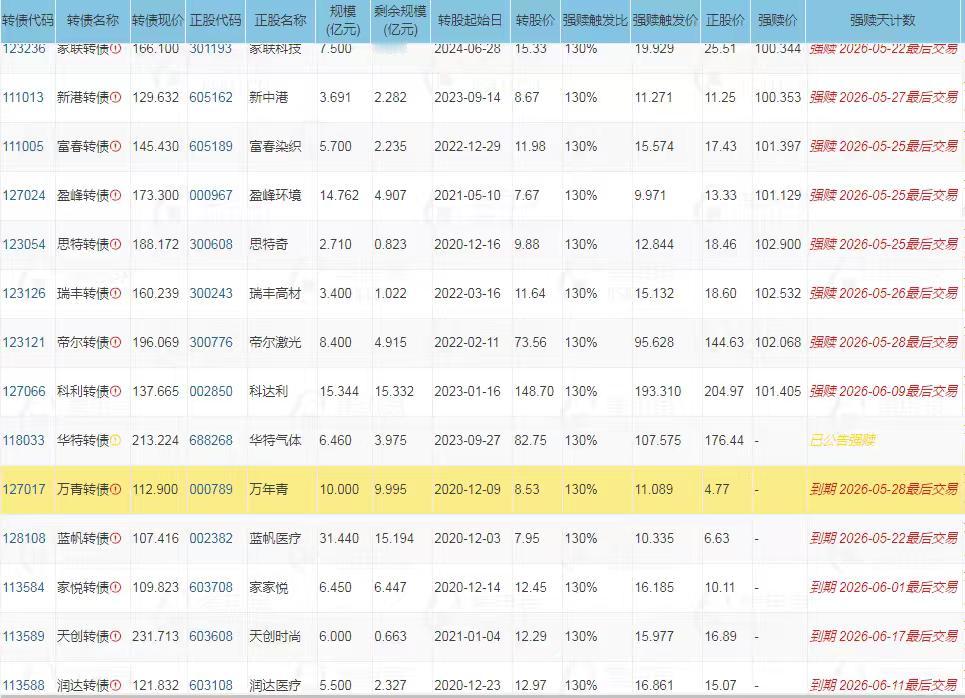Sort by the 规模(亿元) column header

(x=343, y=20)
